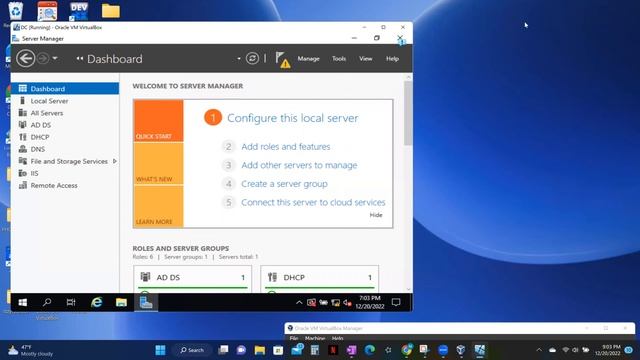Open the Tools menu

coord(339,59)
